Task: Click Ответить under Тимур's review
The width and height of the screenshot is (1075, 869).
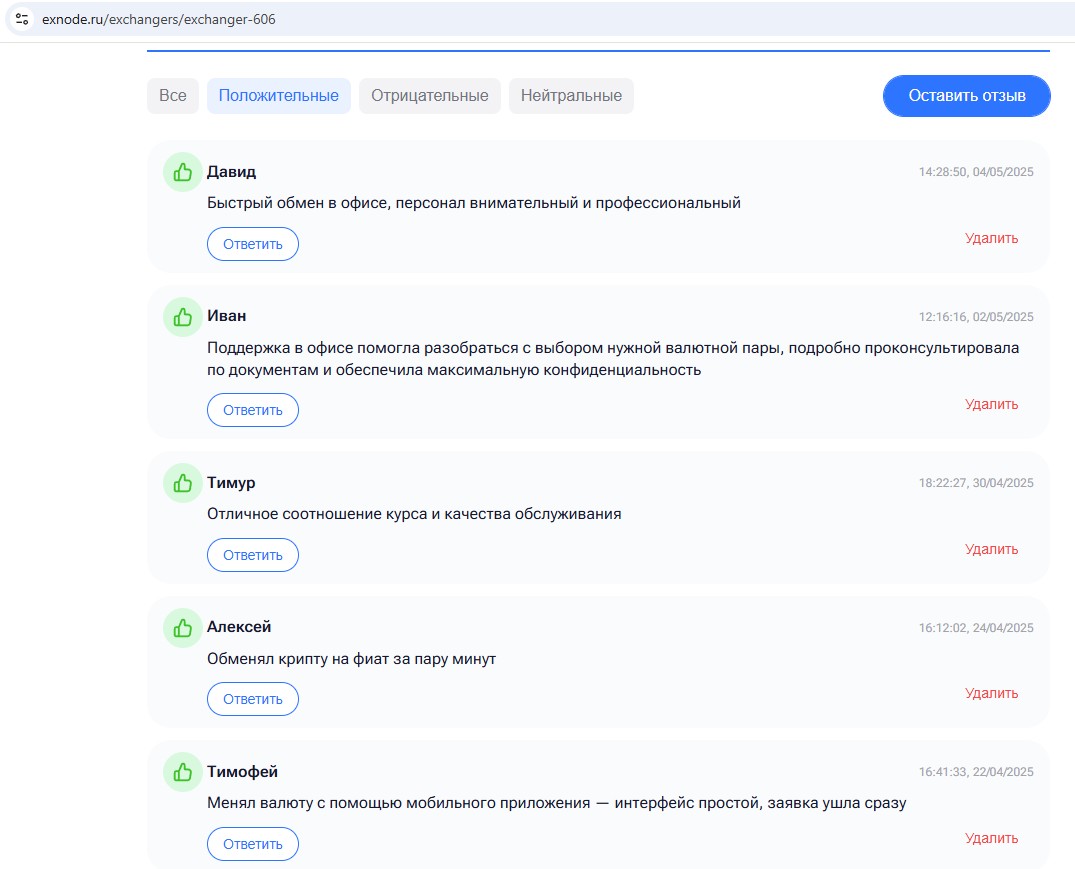Action: click(252, 555)
